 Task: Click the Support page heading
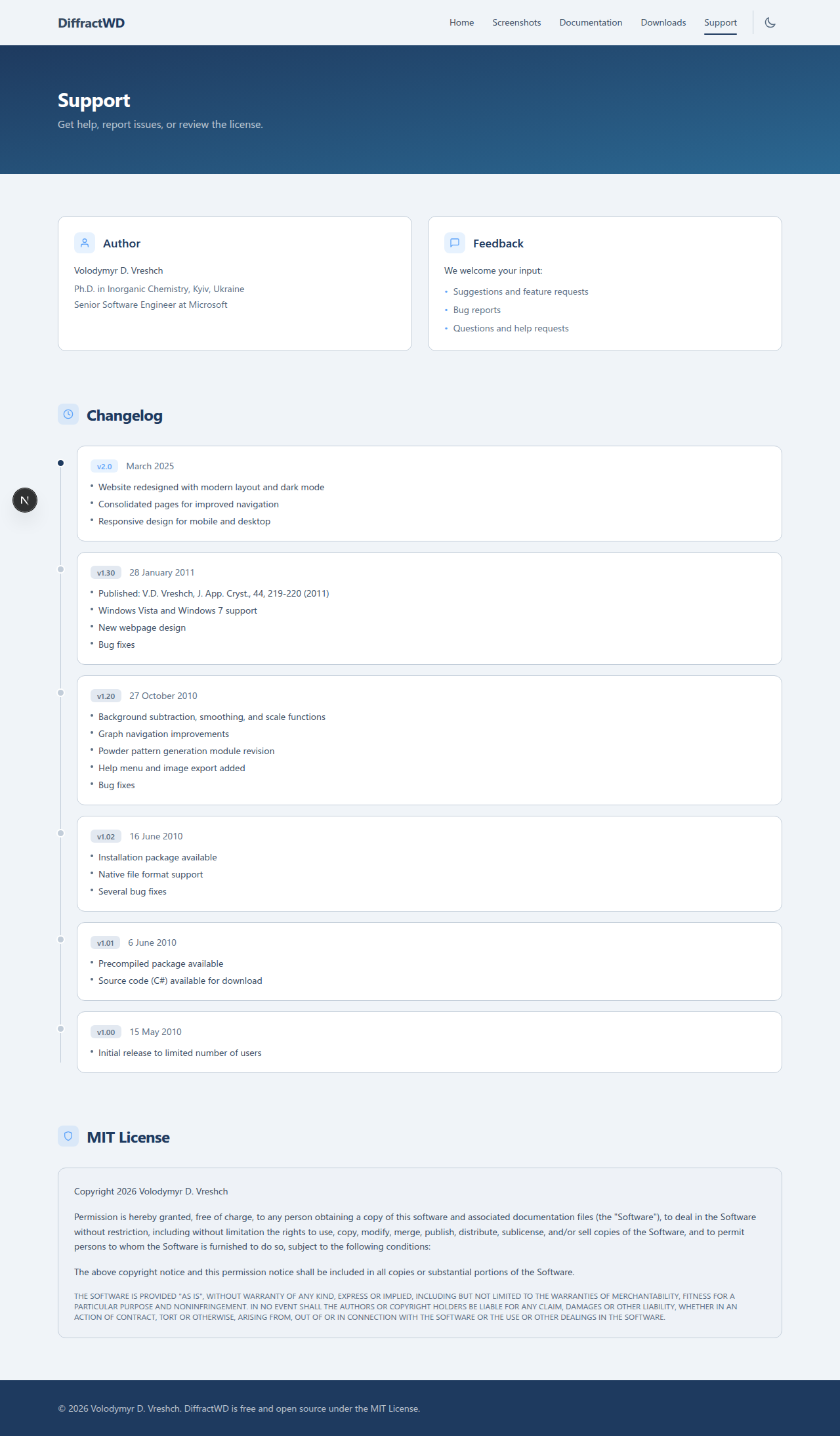click(x=94, y=100)
